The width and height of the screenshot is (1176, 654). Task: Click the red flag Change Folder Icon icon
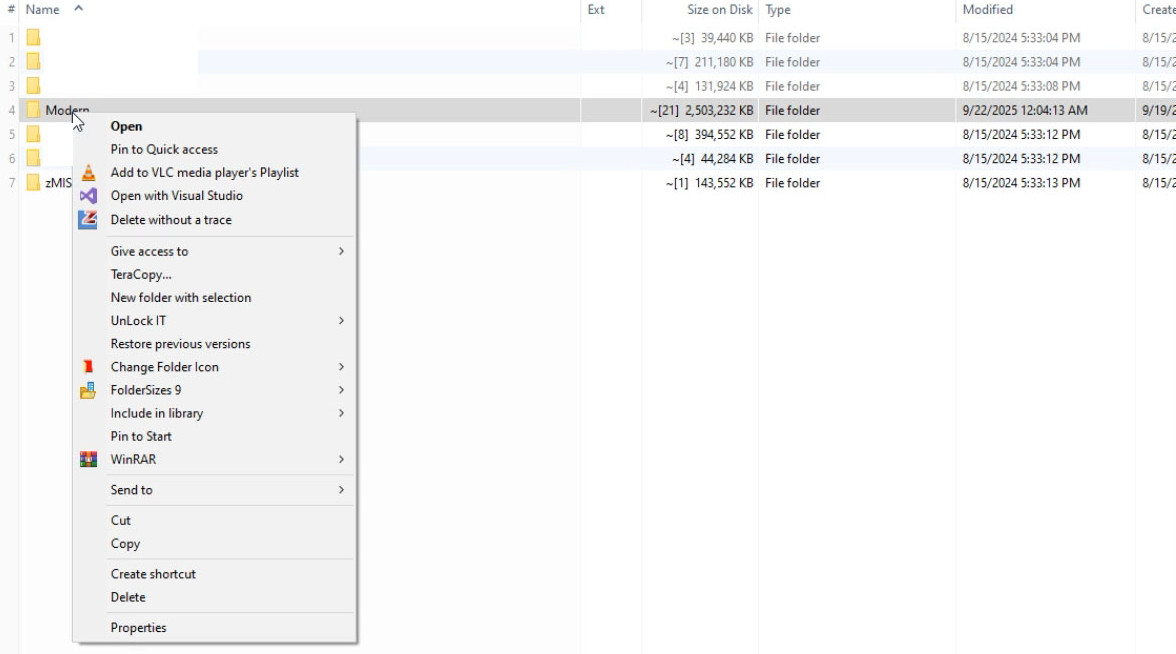pos(88,366)
